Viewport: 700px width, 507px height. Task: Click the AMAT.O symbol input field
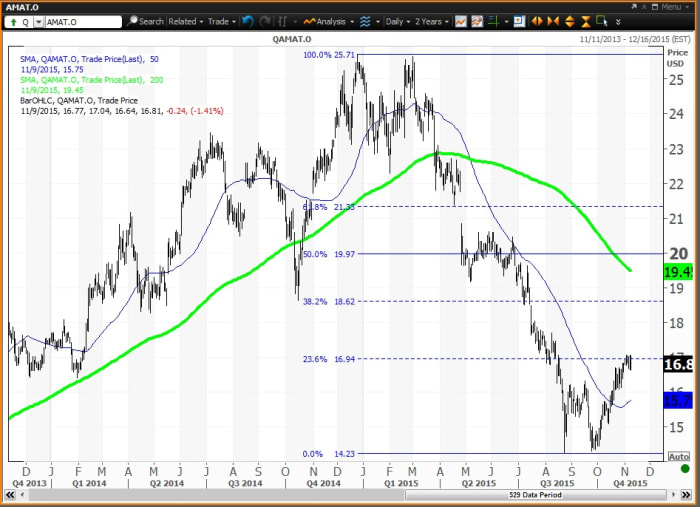point(83,22)
